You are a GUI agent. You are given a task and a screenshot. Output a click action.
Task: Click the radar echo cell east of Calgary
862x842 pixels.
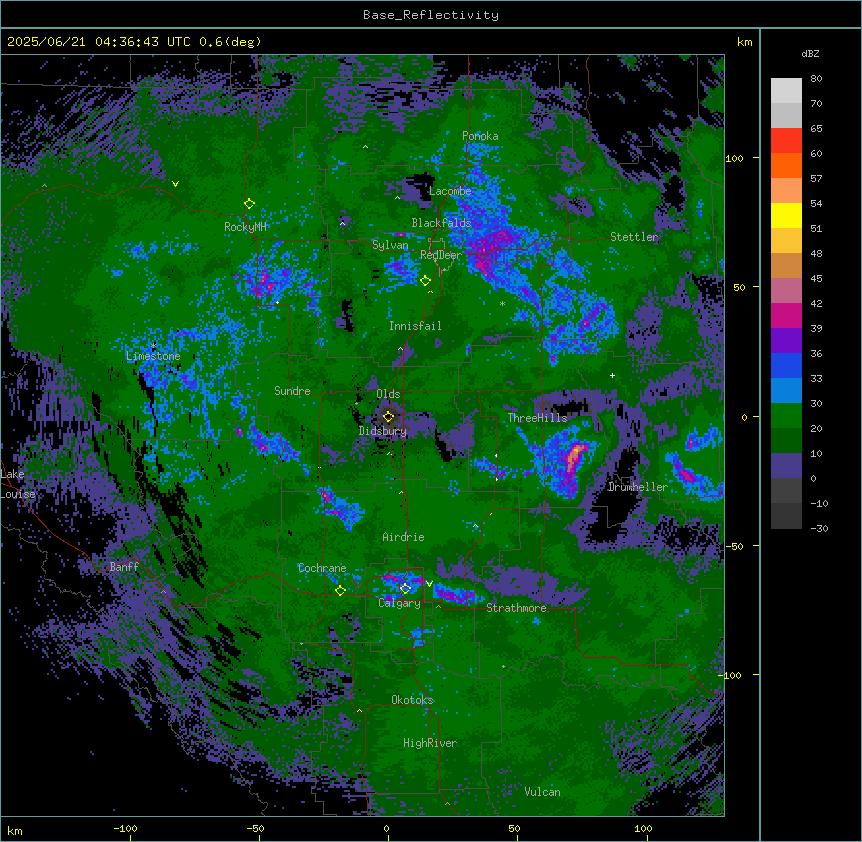(x=456, y=595)
